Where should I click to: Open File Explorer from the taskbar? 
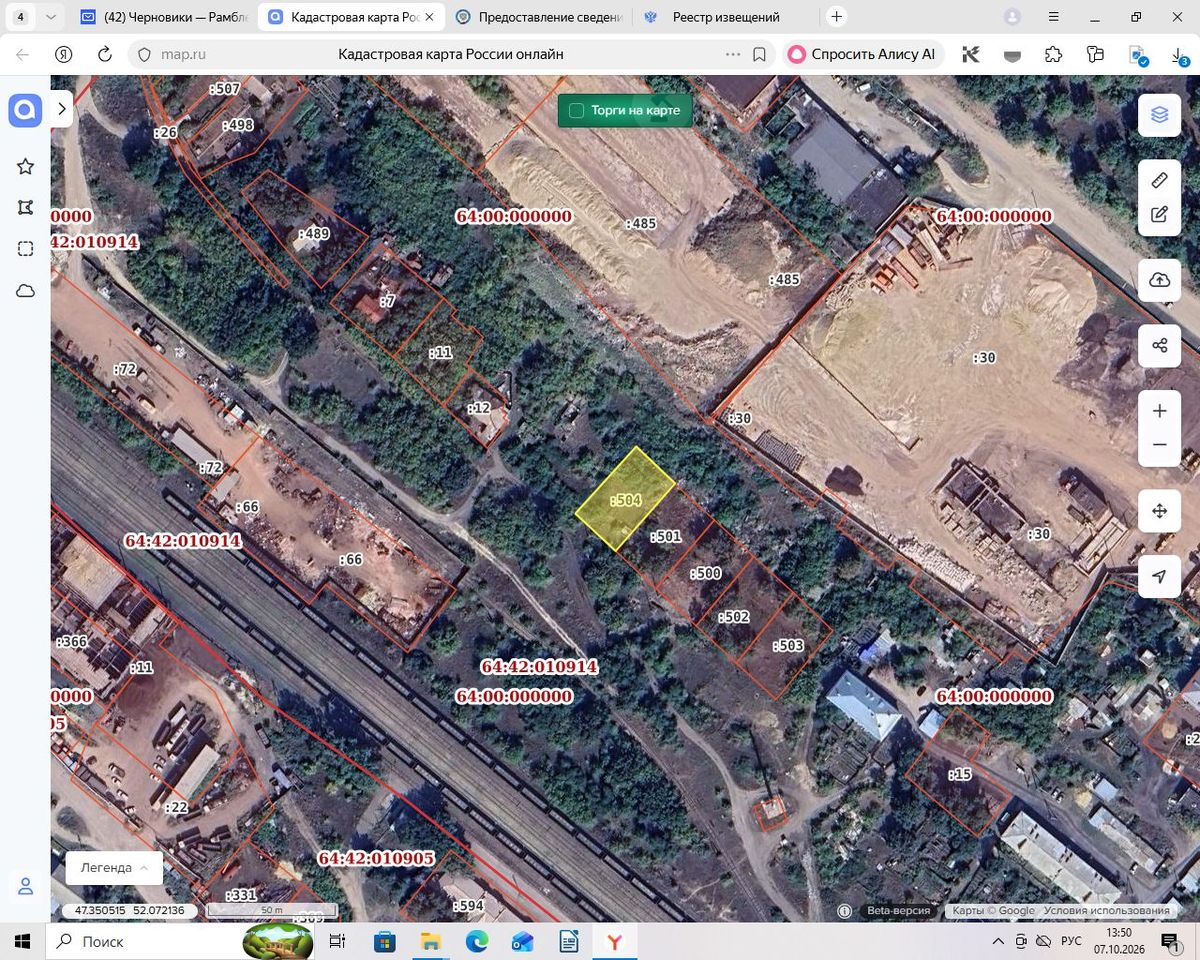430,941
